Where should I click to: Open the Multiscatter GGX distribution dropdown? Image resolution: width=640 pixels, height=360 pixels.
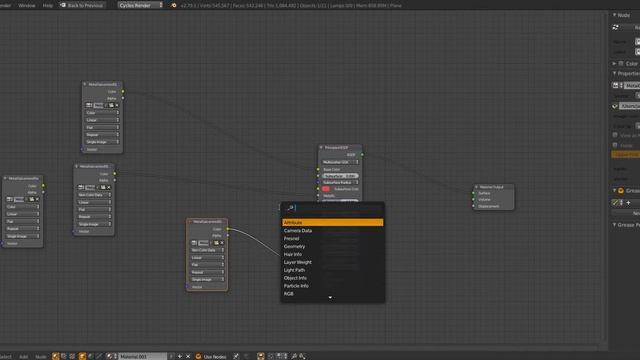pyautogui.click(x=340, y=162)
